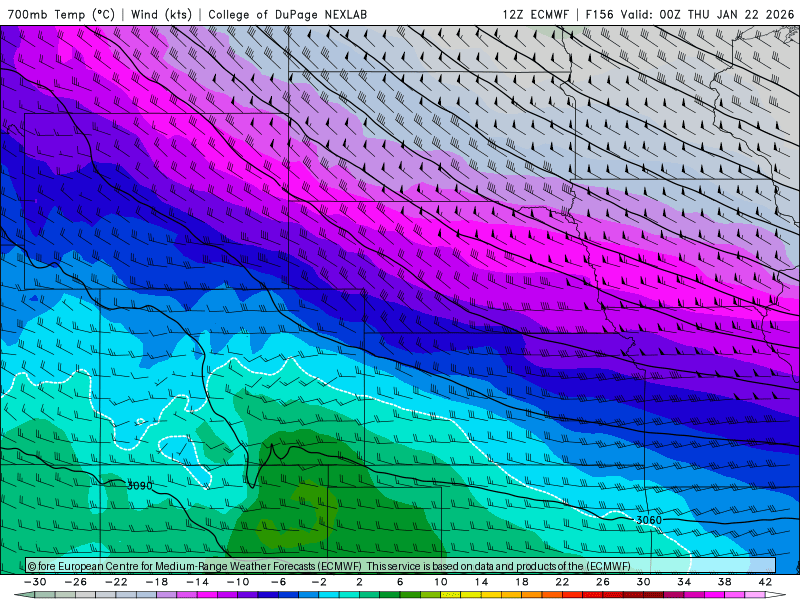
Task: Click the '30' colorbar tick label
Action: [643, 582]
